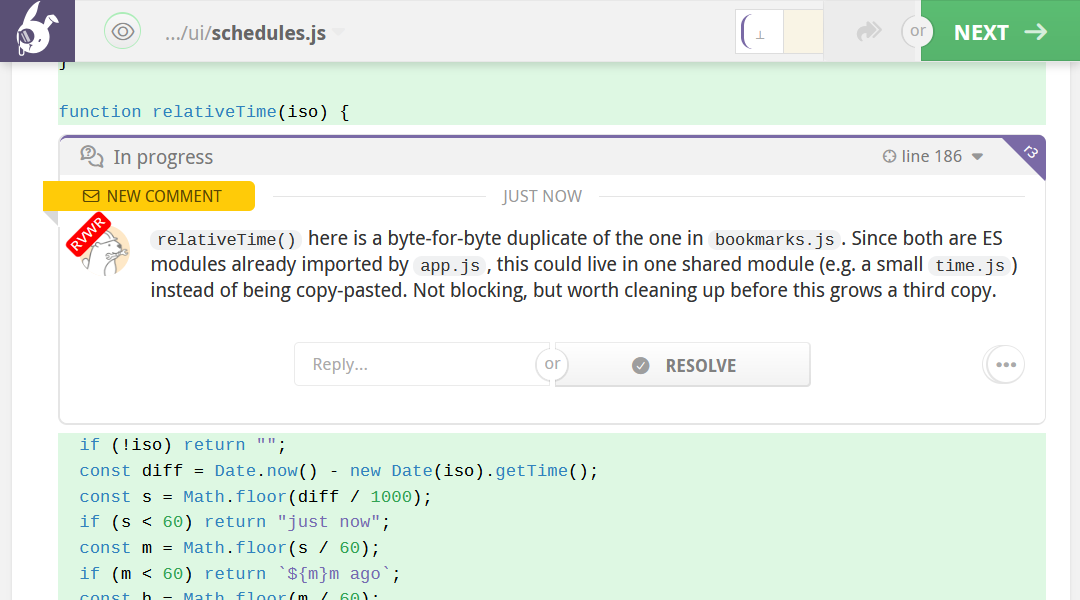Click the function relativeTime(iso) code line
Viewport: 1080px width, 600px height.
click(x=204, y=112)
